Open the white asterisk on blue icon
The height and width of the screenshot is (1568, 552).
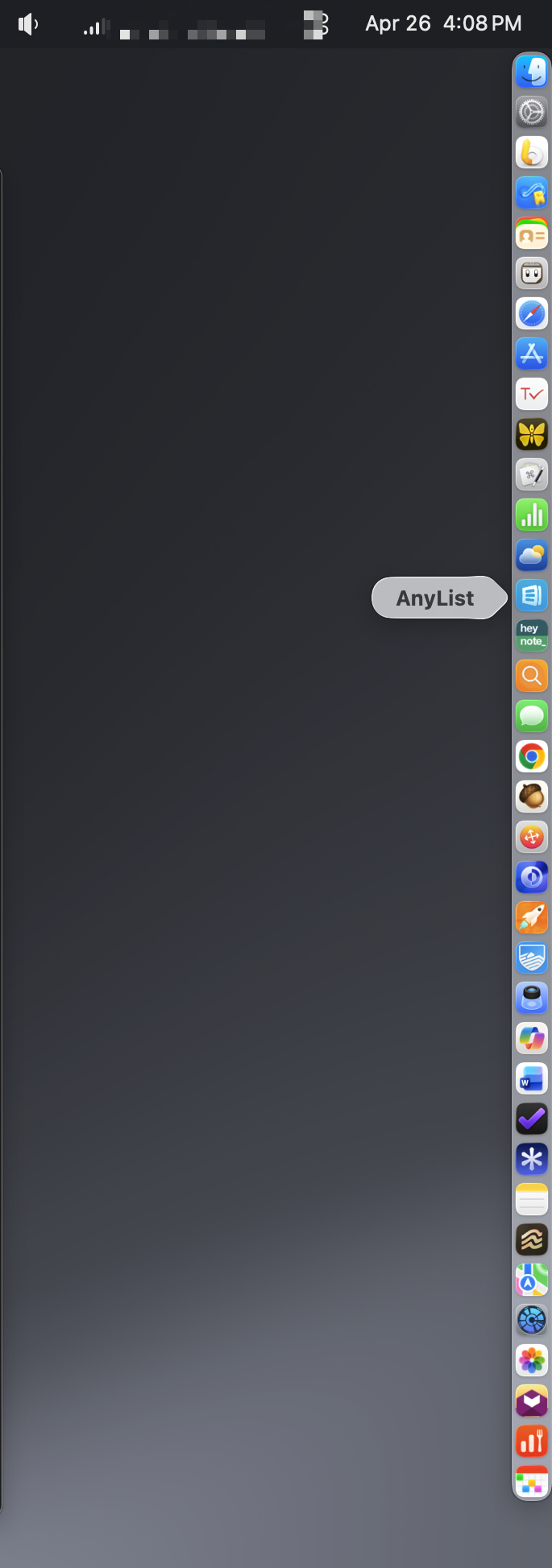pos(532,1160)
